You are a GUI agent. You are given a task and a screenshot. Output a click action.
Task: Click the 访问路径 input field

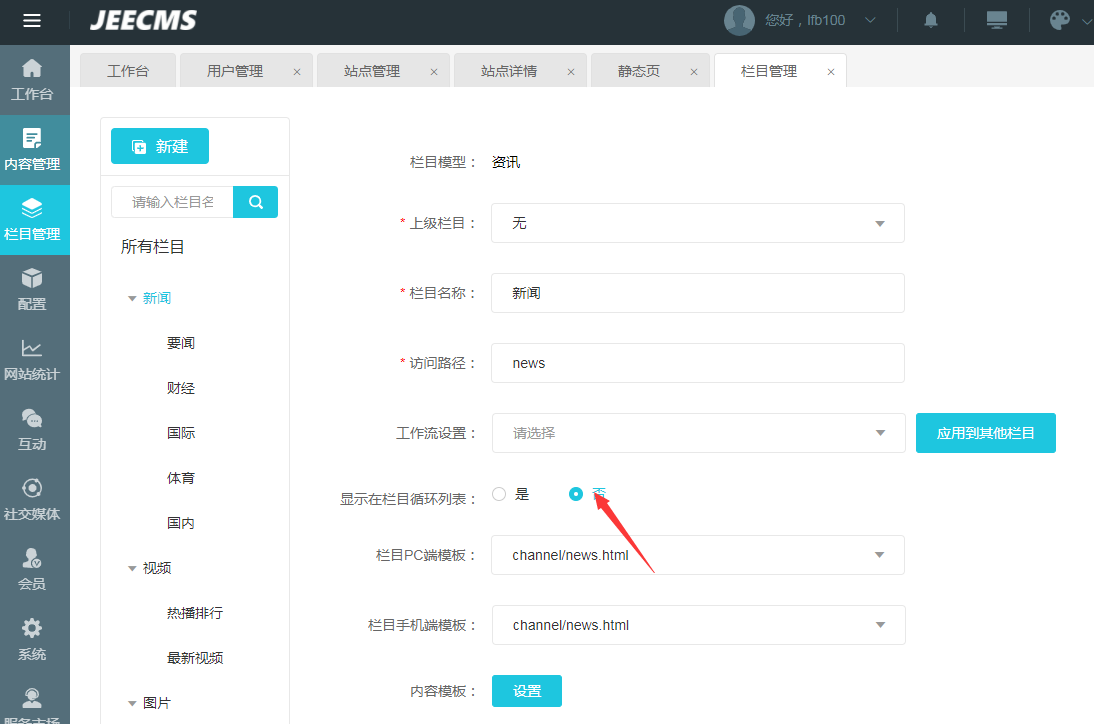(698, 363)
